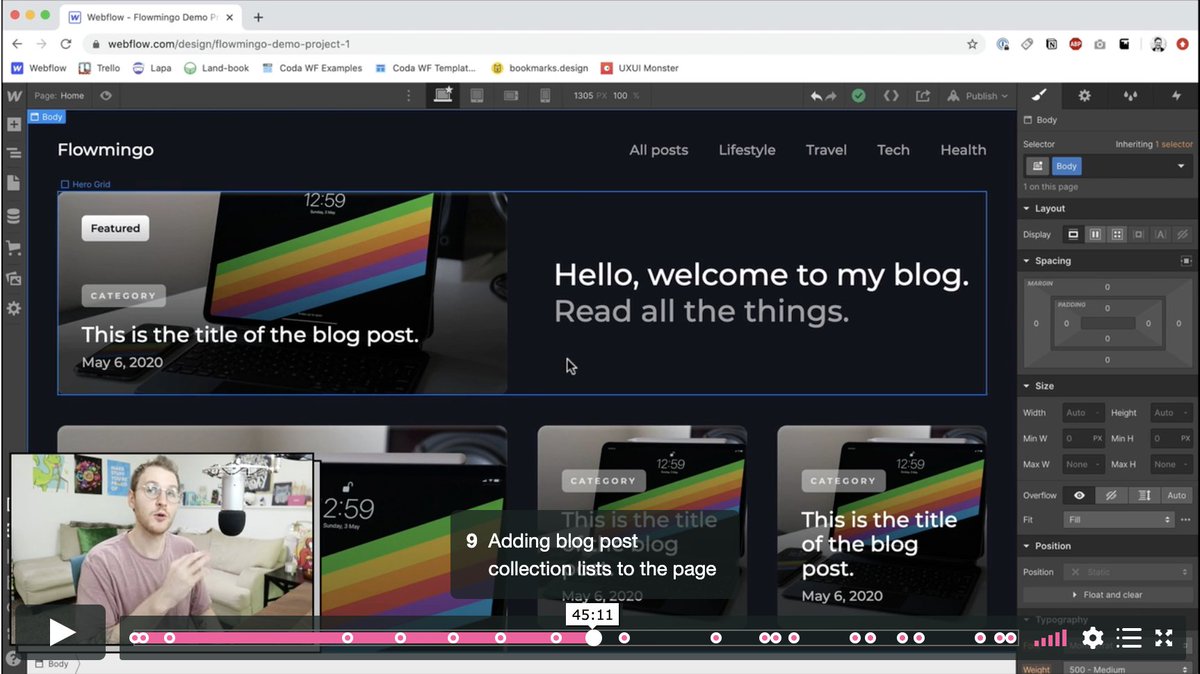
Task: Check the green saved status icon
Action: (858, 96)
